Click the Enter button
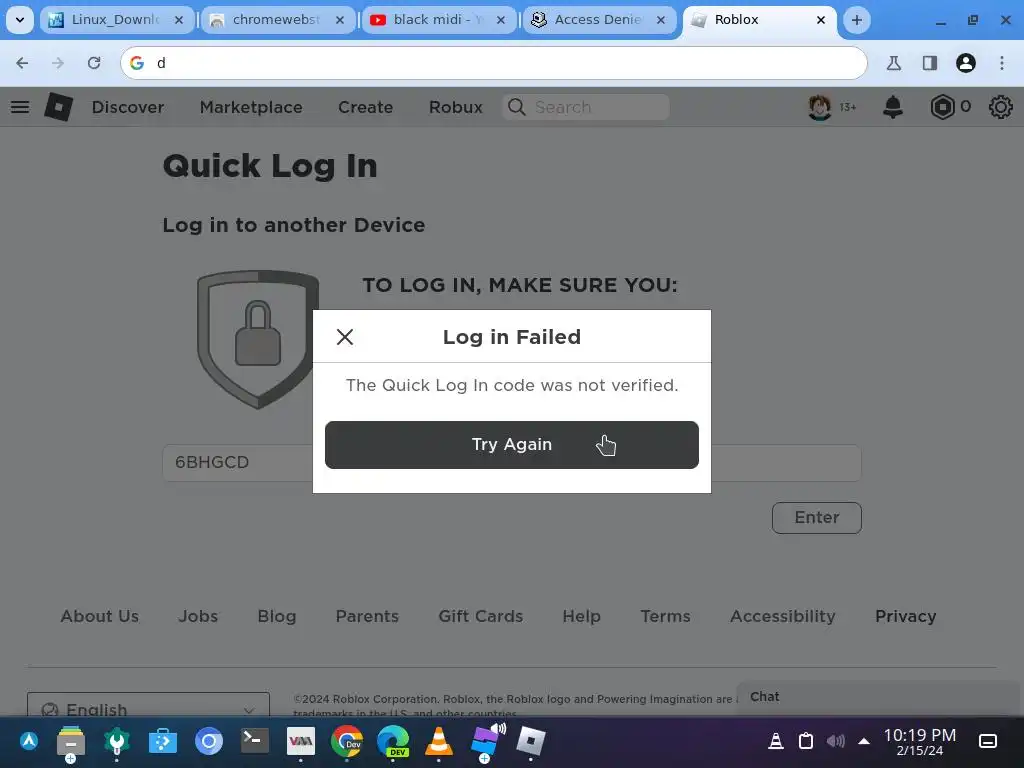Screen dimensions: 1024x768 (x=816, y=518)
